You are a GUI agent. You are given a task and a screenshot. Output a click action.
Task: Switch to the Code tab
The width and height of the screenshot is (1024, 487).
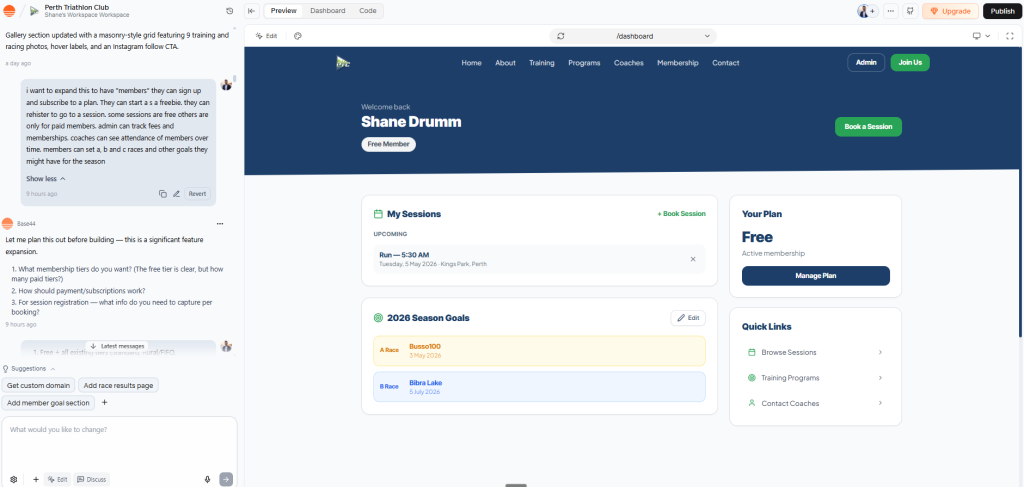pyautogui.click(x=368, y=11)
